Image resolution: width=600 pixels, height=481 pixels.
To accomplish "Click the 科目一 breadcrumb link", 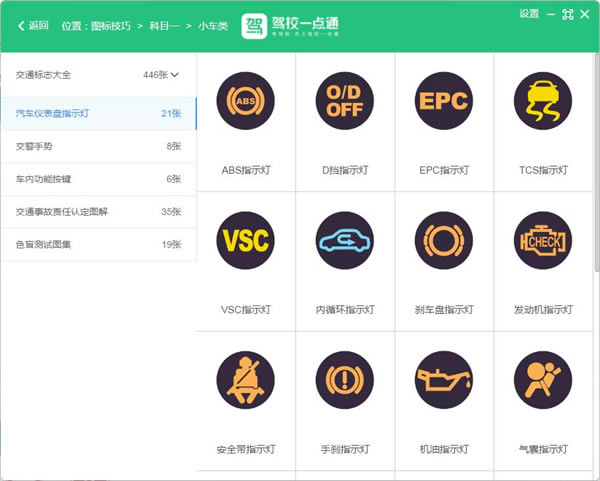I will 167,26.
